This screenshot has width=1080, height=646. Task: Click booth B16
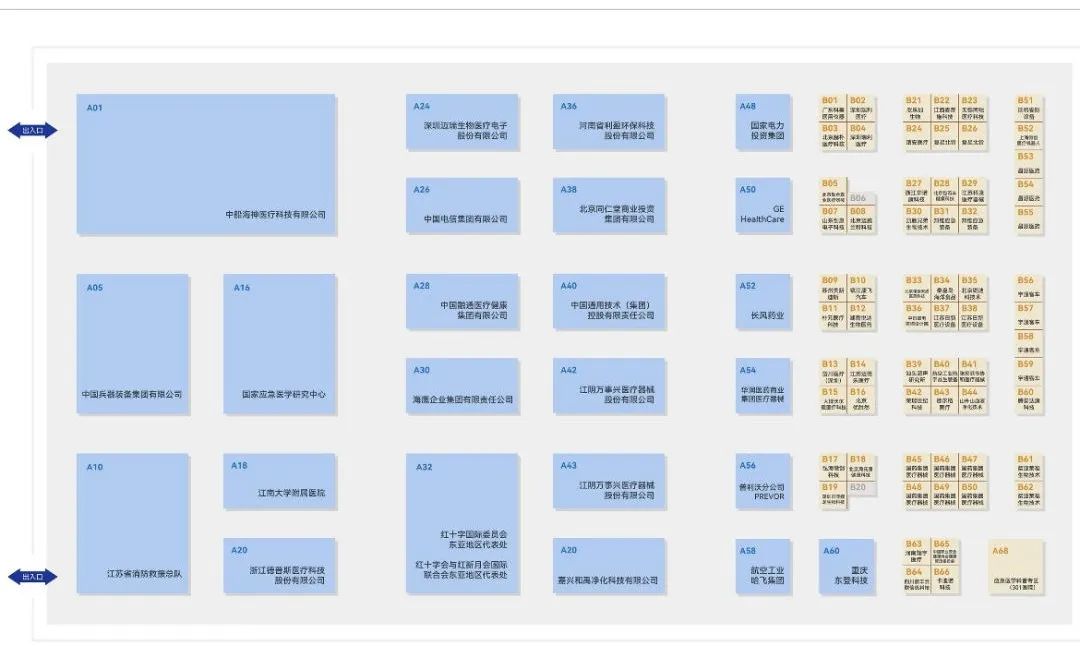point(861,400)
